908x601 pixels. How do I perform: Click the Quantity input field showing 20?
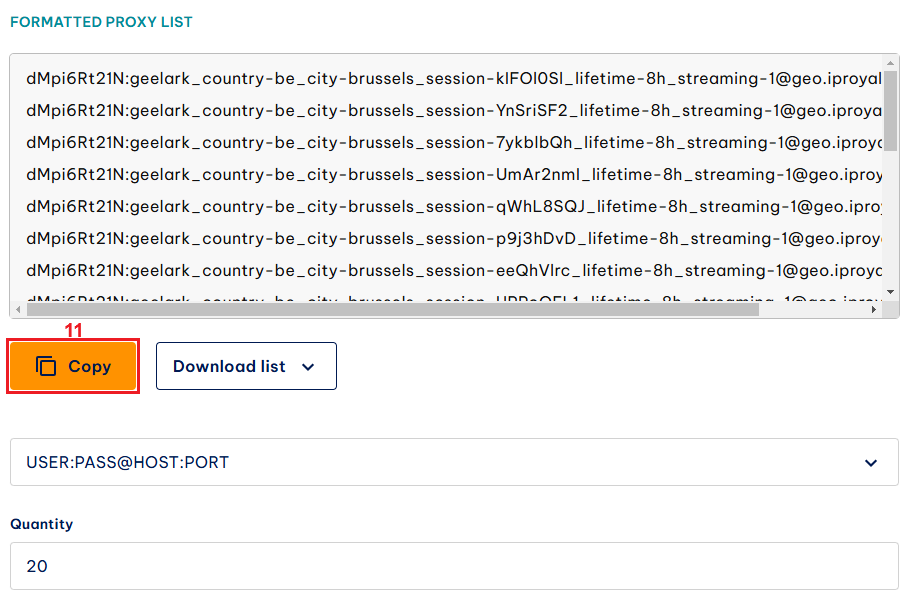453,566
